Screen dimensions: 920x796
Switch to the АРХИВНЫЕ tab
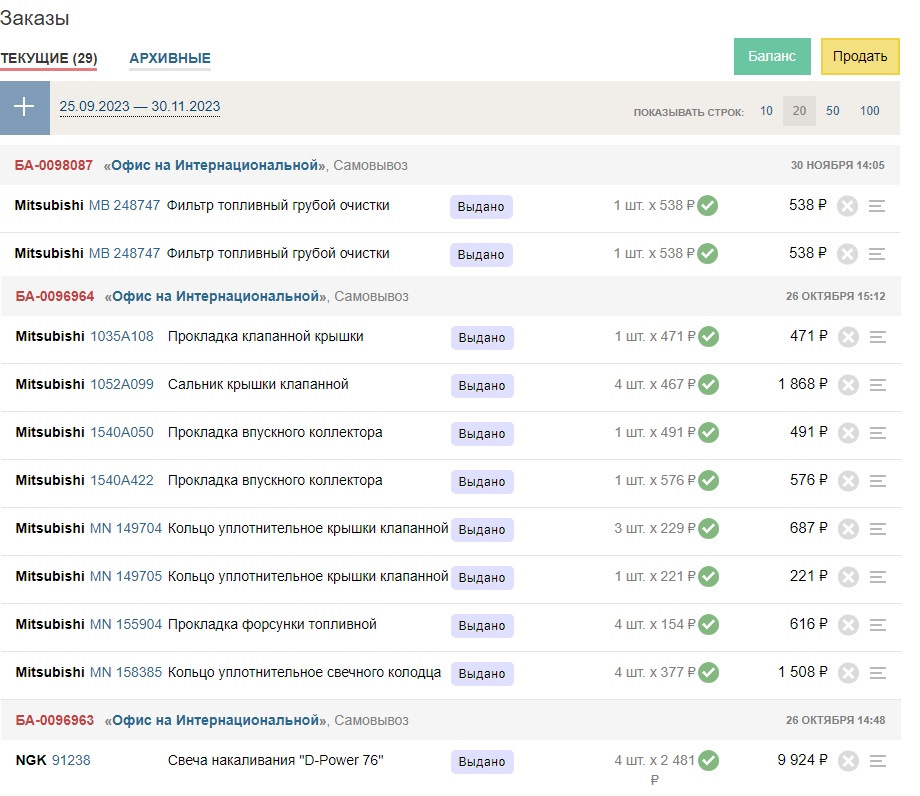170,58
